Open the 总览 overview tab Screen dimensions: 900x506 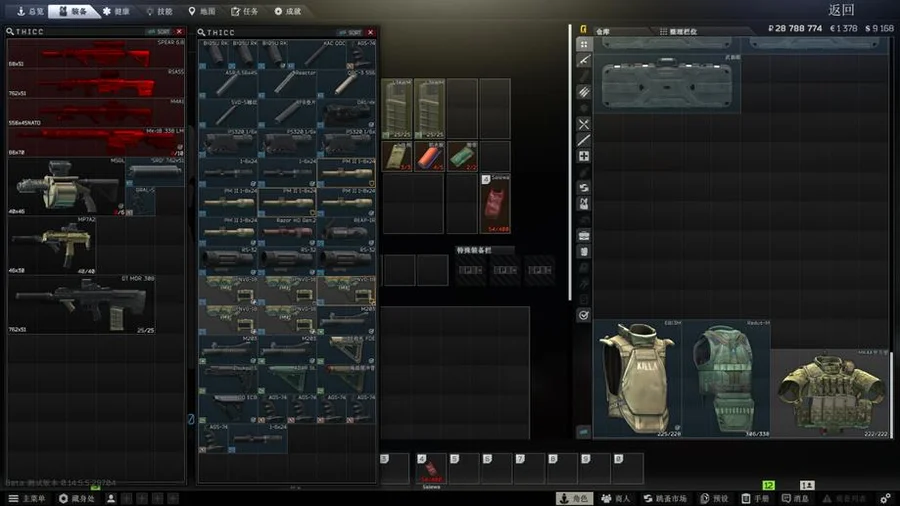[30, 11]
